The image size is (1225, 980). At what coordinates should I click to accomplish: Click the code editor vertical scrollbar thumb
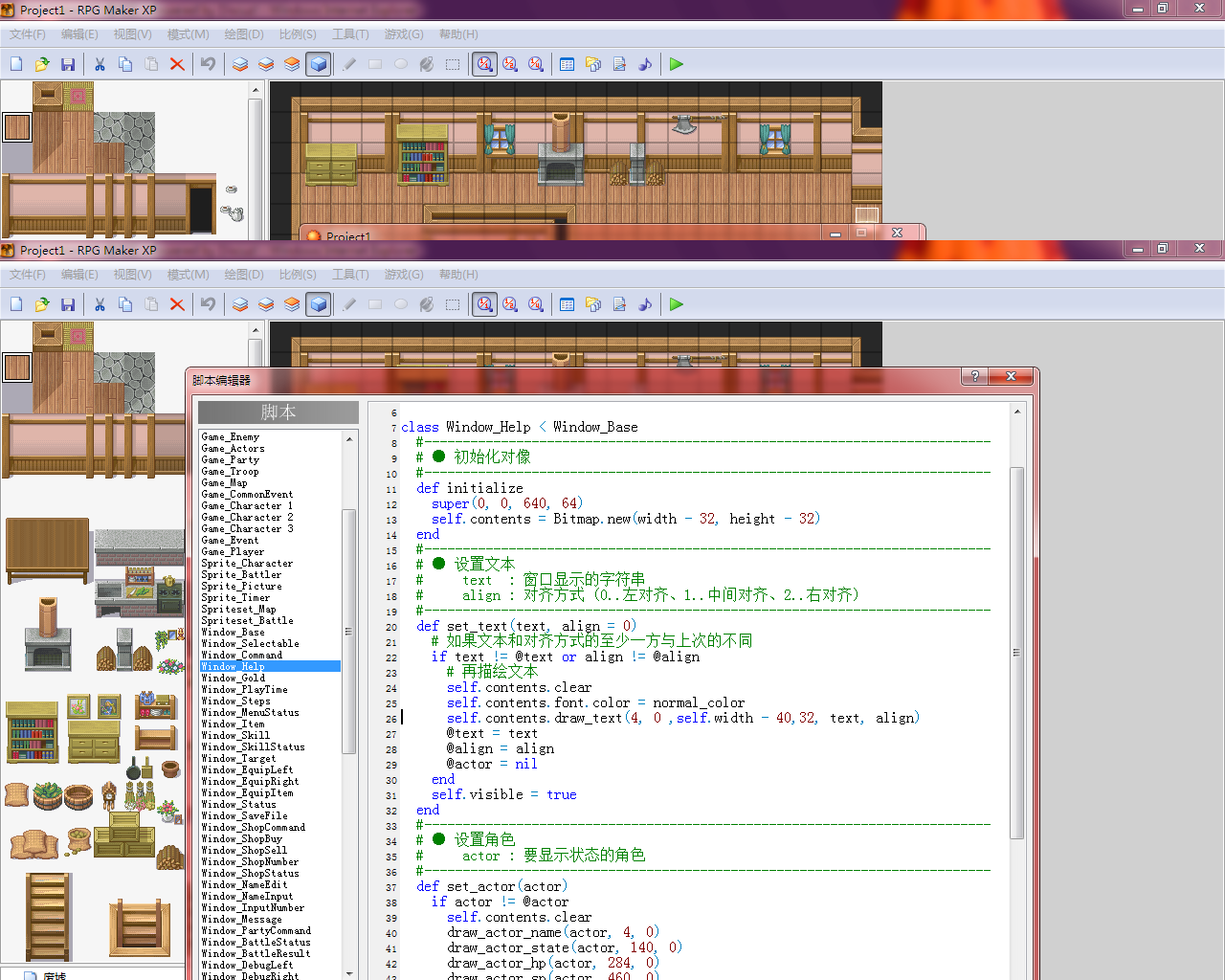pyautogui.click(x=1016, y=653)
